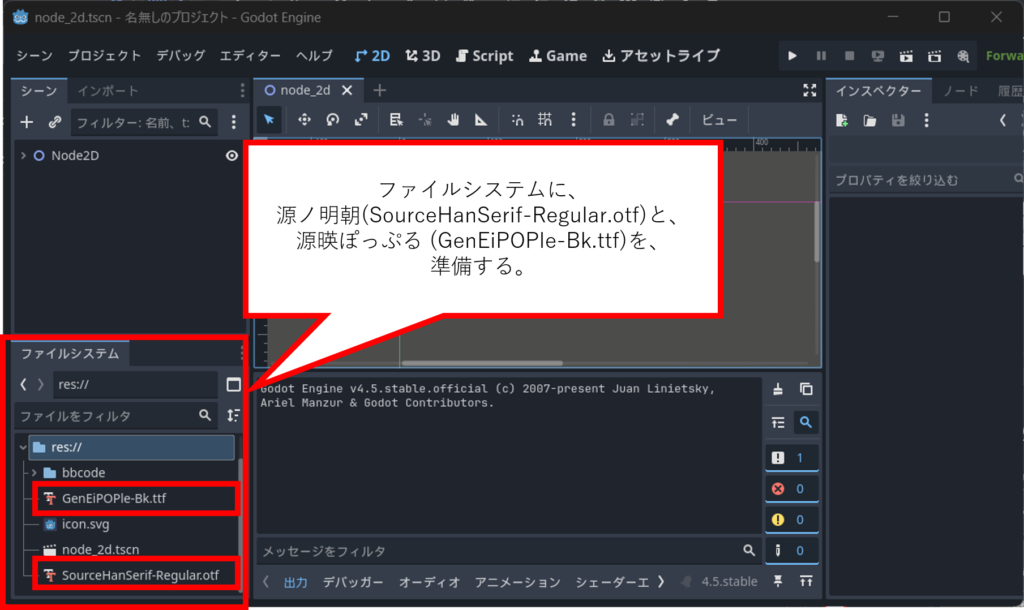
Task: Toggle grid snapping in the viewport toolbar
Action: [x=545, y=120]
